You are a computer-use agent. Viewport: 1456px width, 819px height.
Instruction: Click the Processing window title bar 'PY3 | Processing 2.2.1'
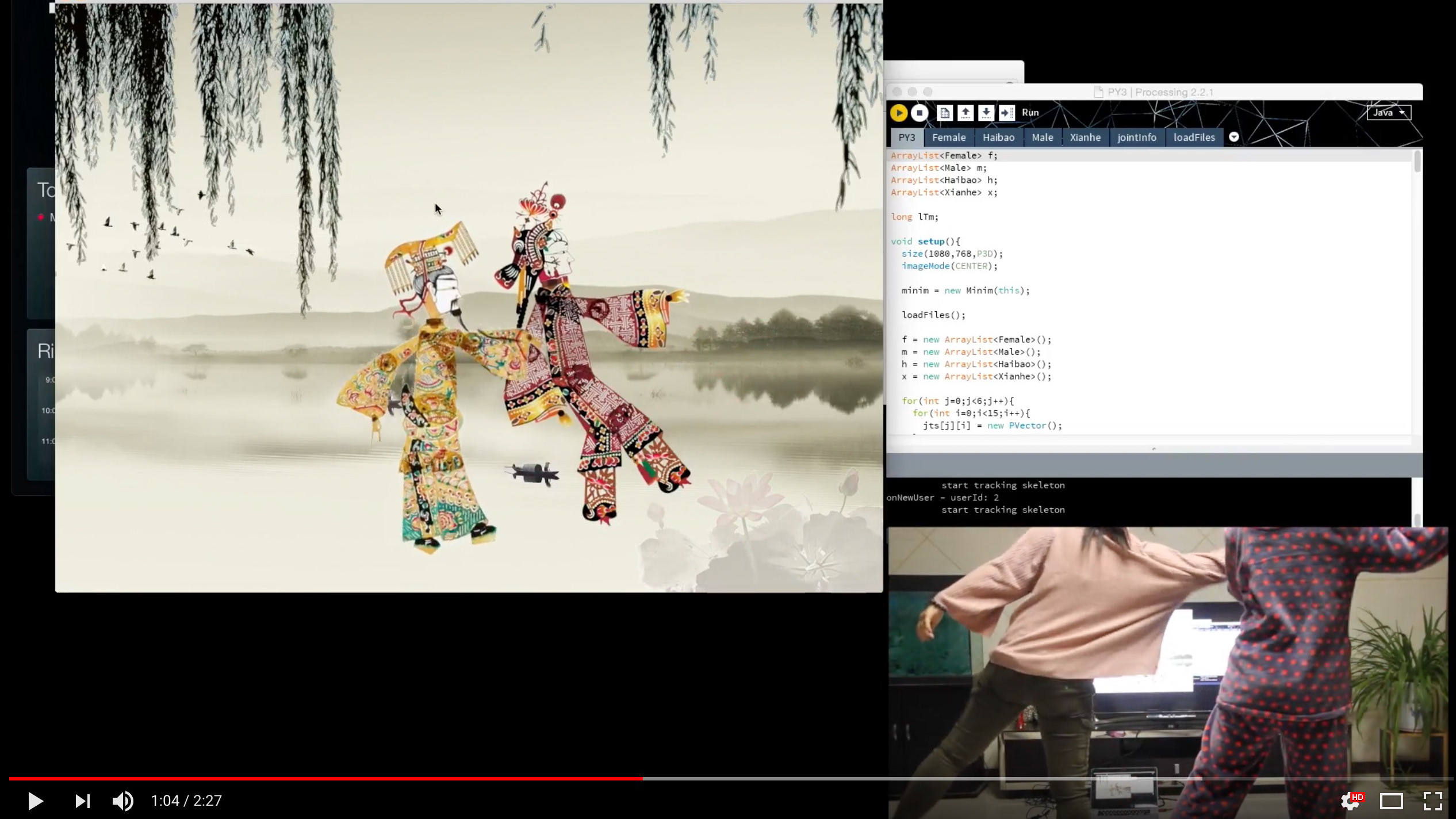point(1154,92)
